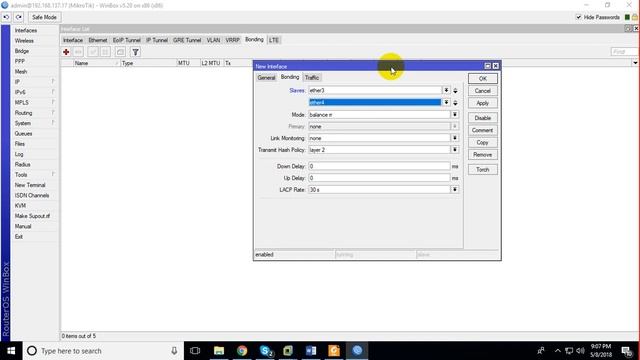
Task: Open the first Slaves ether3 dropdown
Action: point(446,90)
